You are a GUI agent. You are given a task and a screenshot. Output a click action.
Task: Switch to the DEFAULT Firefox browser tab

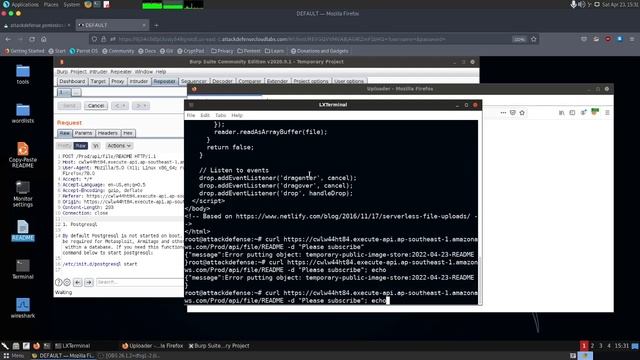[x=112, y=25]
